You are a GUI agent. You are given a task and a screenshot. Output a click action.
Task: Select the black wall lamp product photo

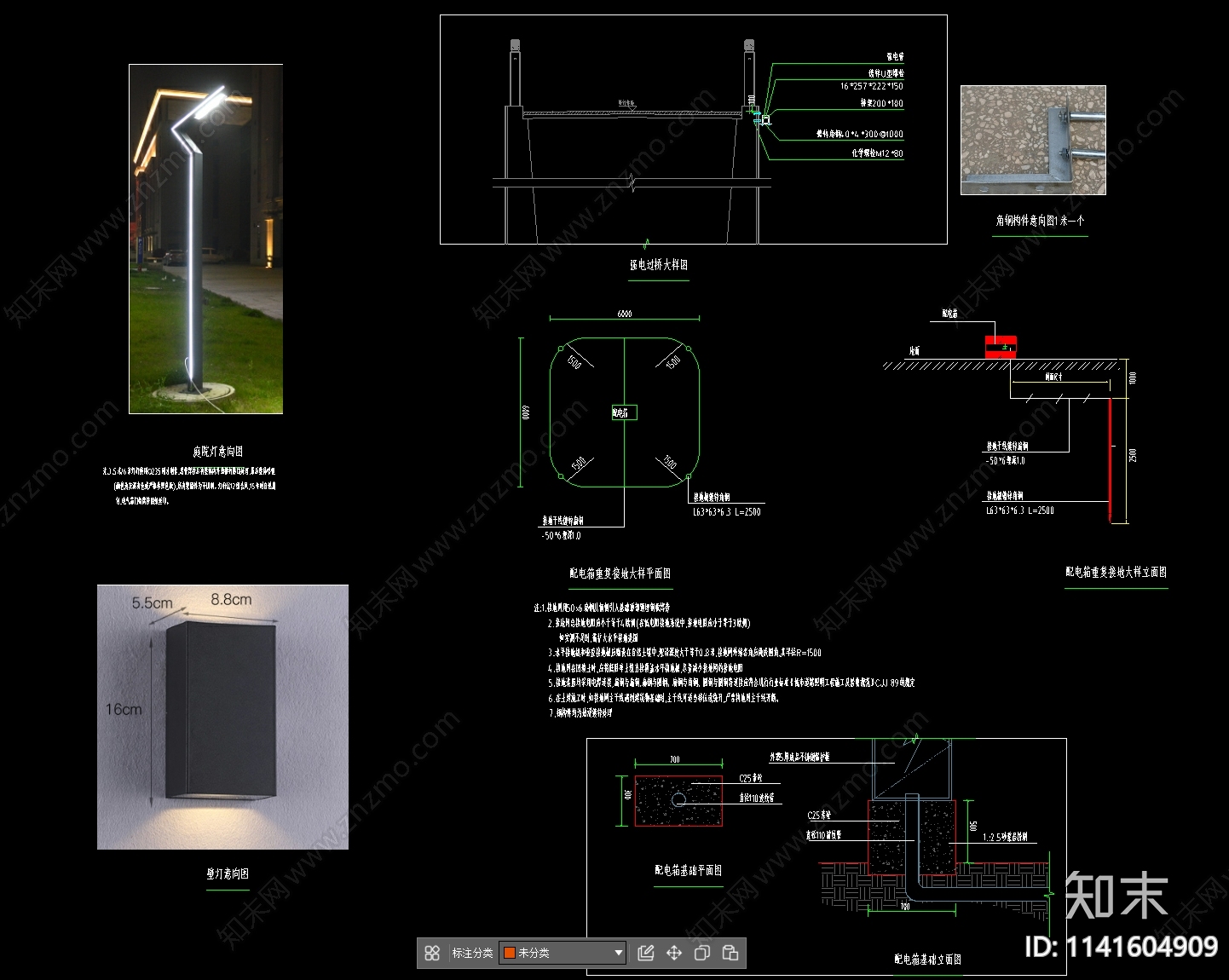[x=222, y=717]
